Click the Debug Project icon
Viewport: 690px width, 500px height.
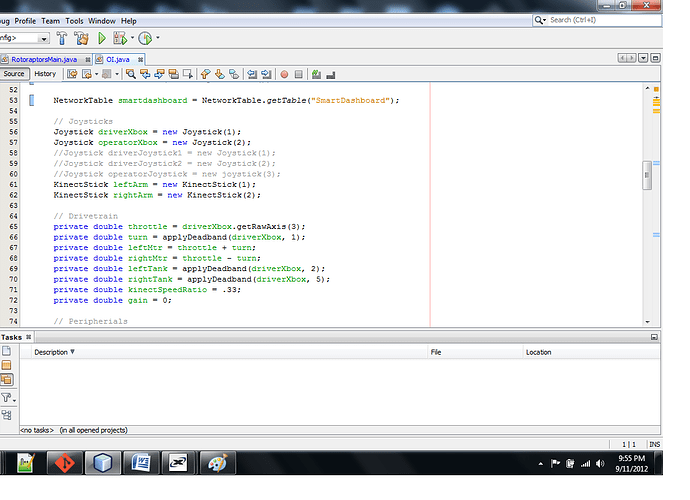click(x=120, y=38)
